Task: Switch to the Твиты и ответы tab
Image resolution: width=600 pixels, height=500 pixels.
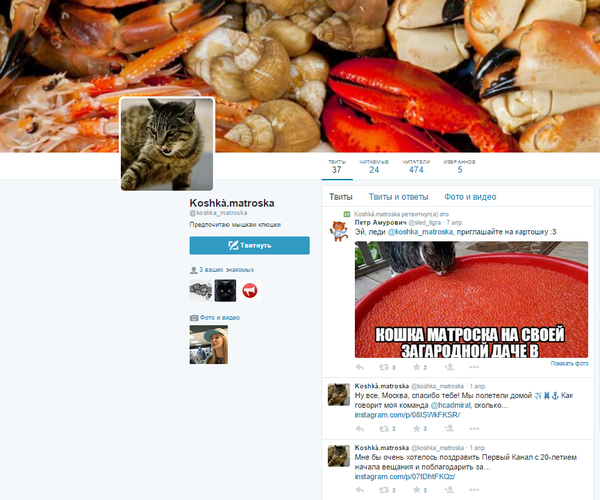Action: pyautogui.click(x=398, y=197)
